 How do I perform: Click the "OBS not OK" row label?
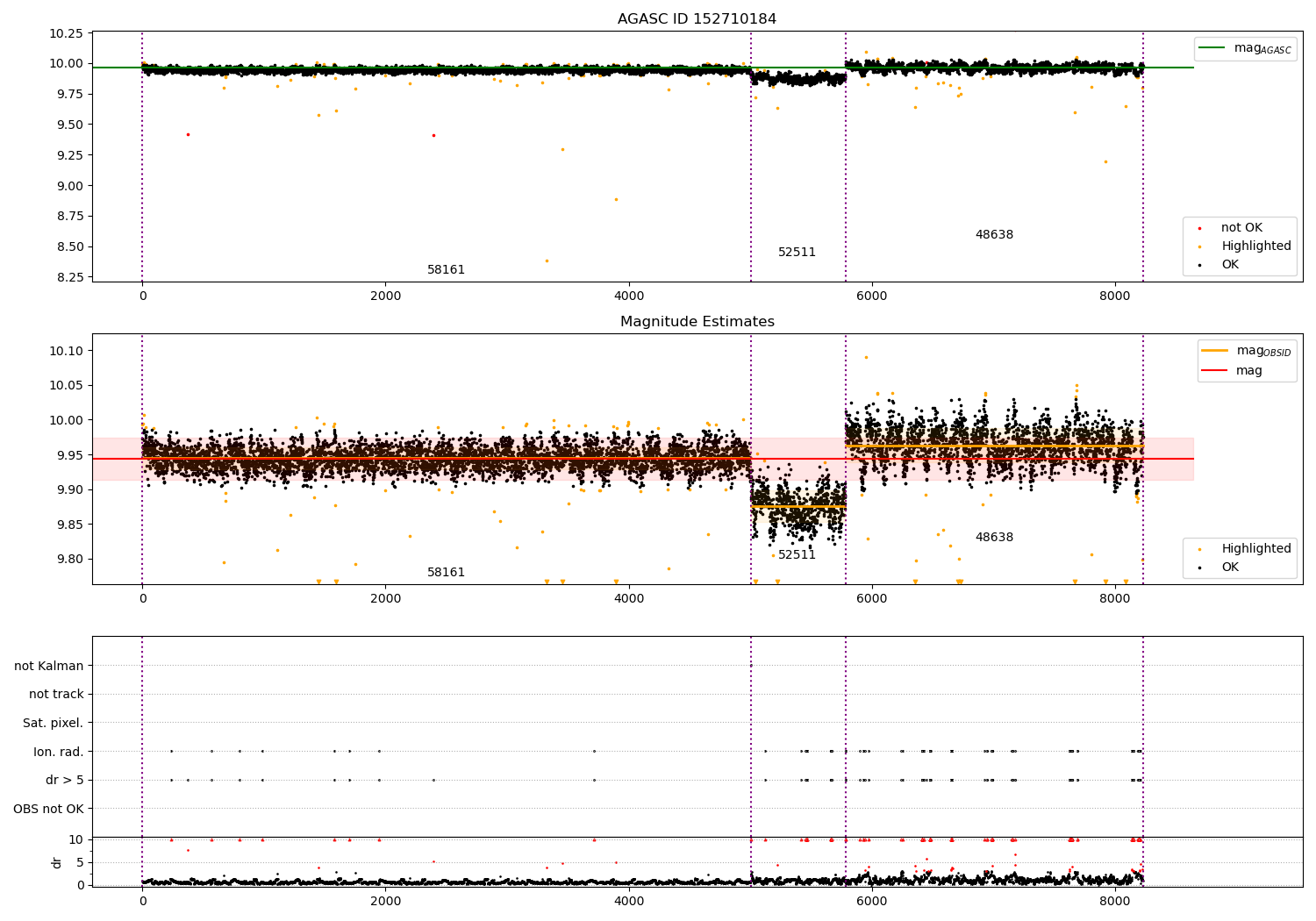pos(49,809)
